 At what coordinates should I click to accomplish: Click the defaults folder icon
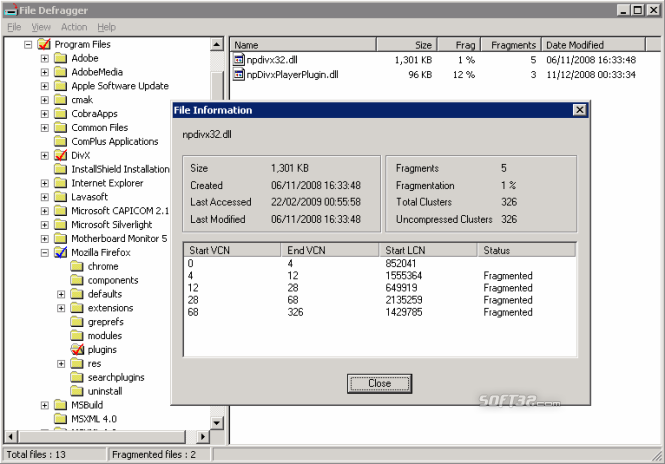pos(77,294)
